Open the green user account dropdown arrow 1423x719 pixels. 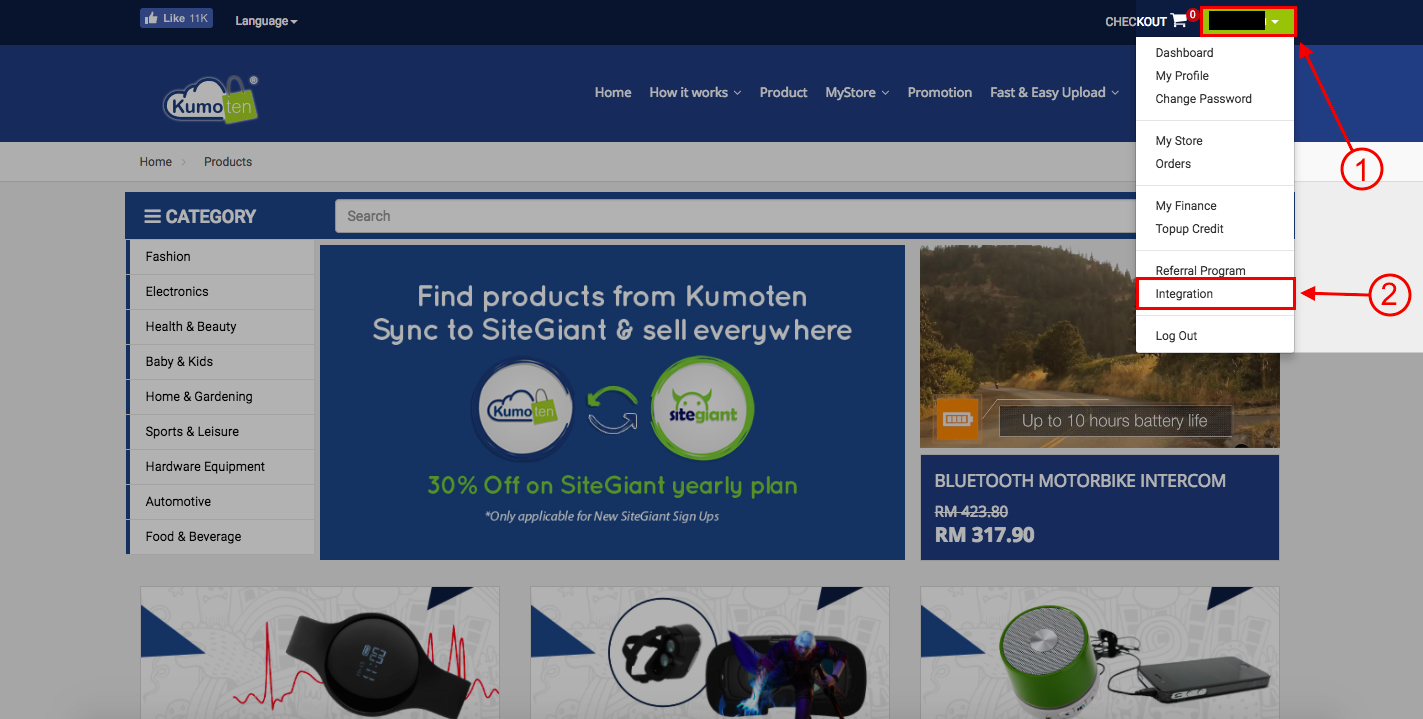(1275, 21)
